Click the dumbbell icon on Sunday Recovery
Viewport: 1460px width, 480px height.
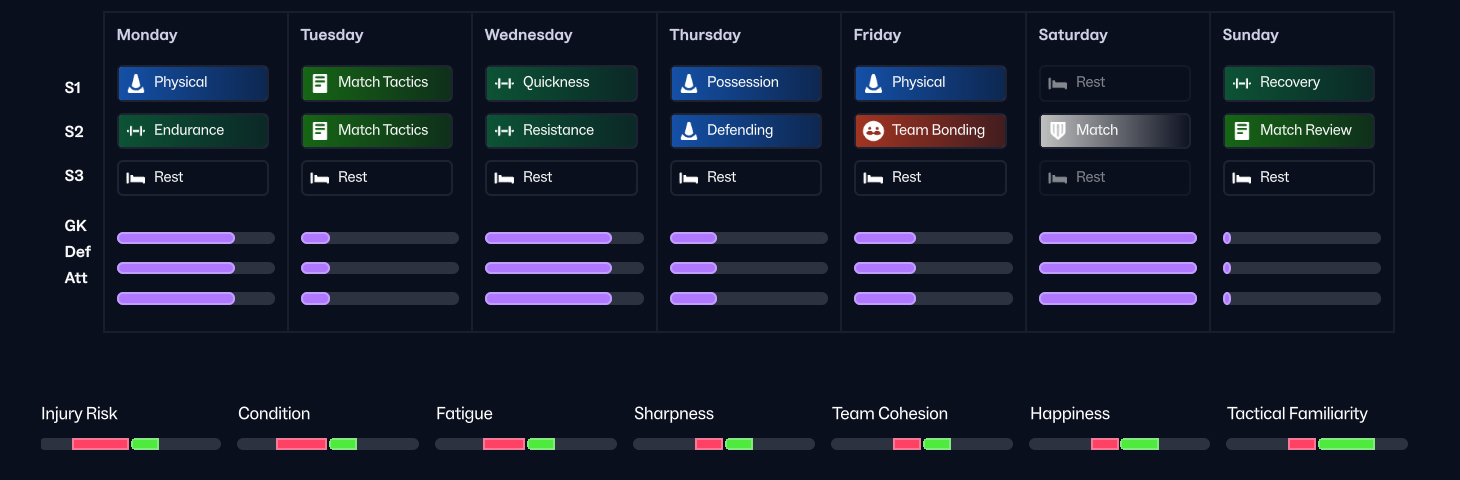point(1241,83)
